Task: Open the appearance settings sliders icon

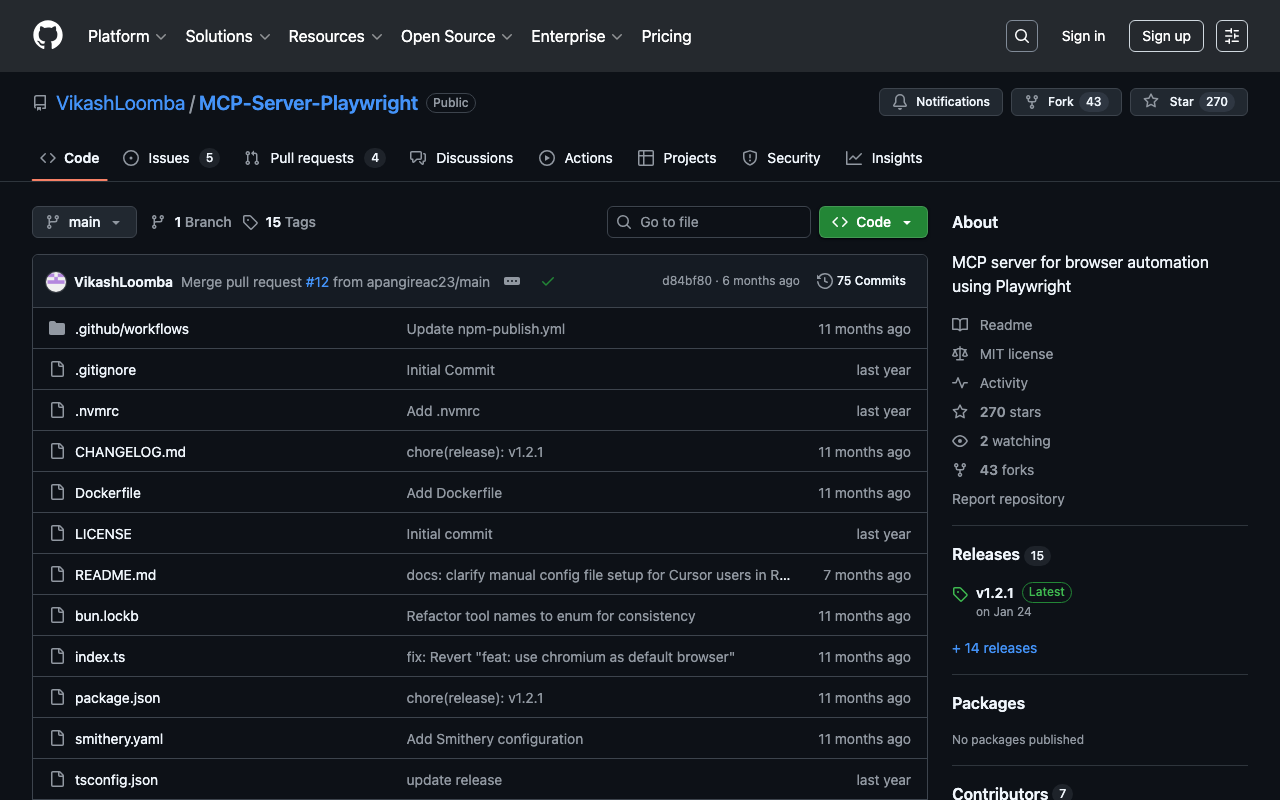Action: pyautogui.click(x=1231, y=36)
